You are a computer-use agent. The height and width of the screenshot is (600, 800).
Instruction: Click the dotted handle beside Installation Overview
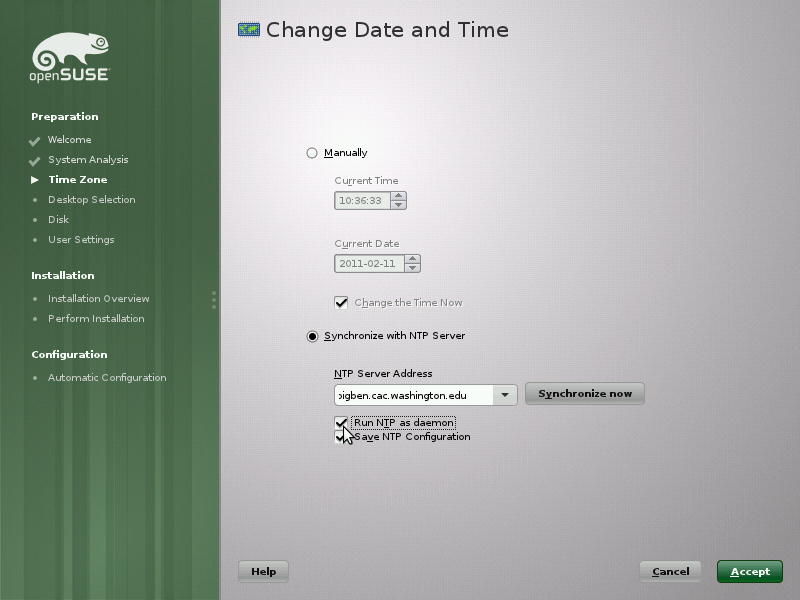[x=213, y=300]
